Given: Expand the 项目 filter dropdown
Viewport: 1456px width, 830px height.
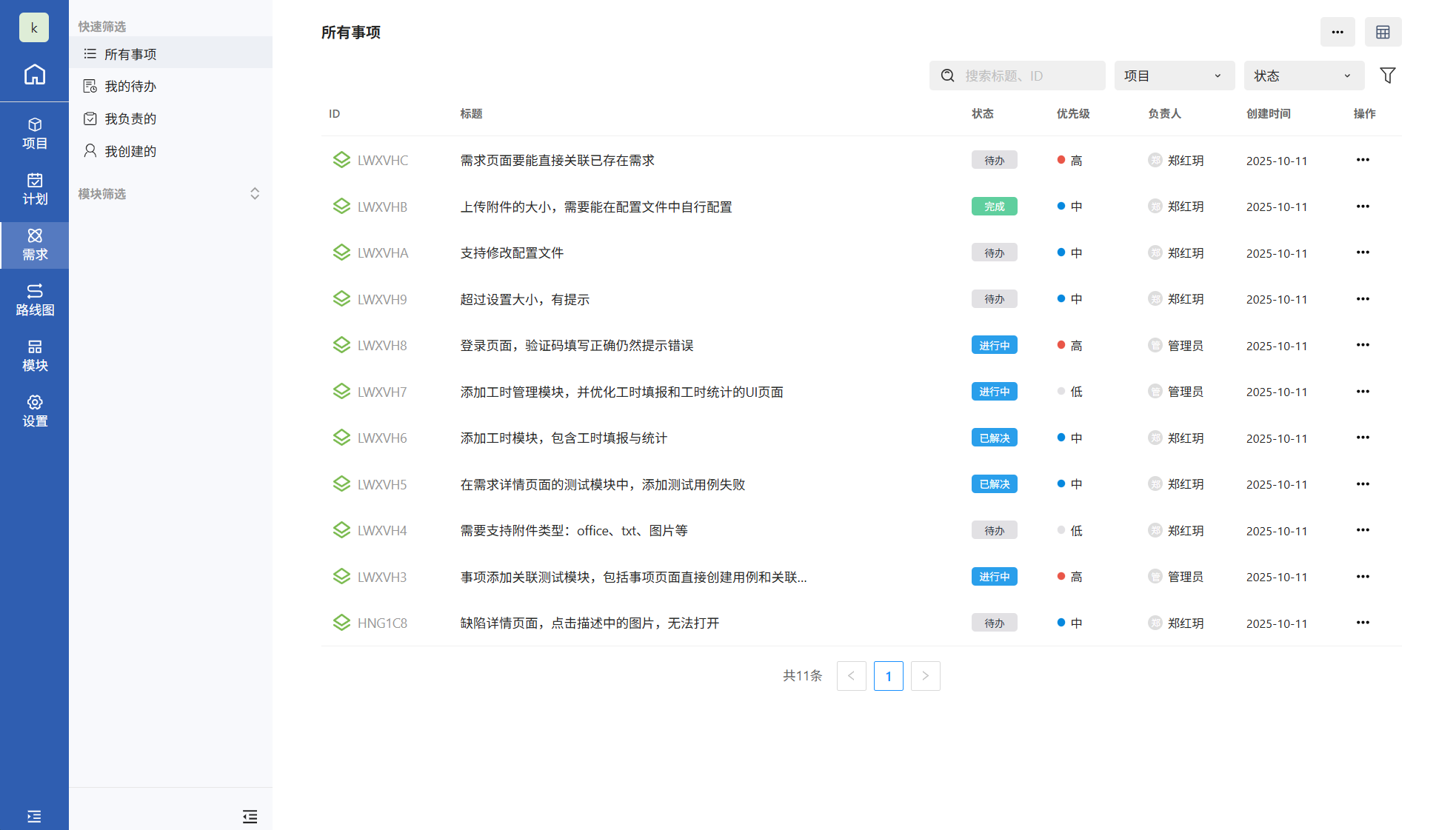Looking at the screenshot, I should (x=1174, y=76).
